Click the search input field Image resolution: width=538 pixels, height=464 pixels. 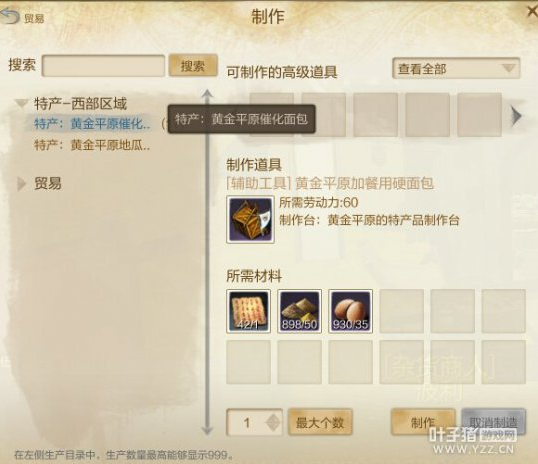click(x=103, y=66)
